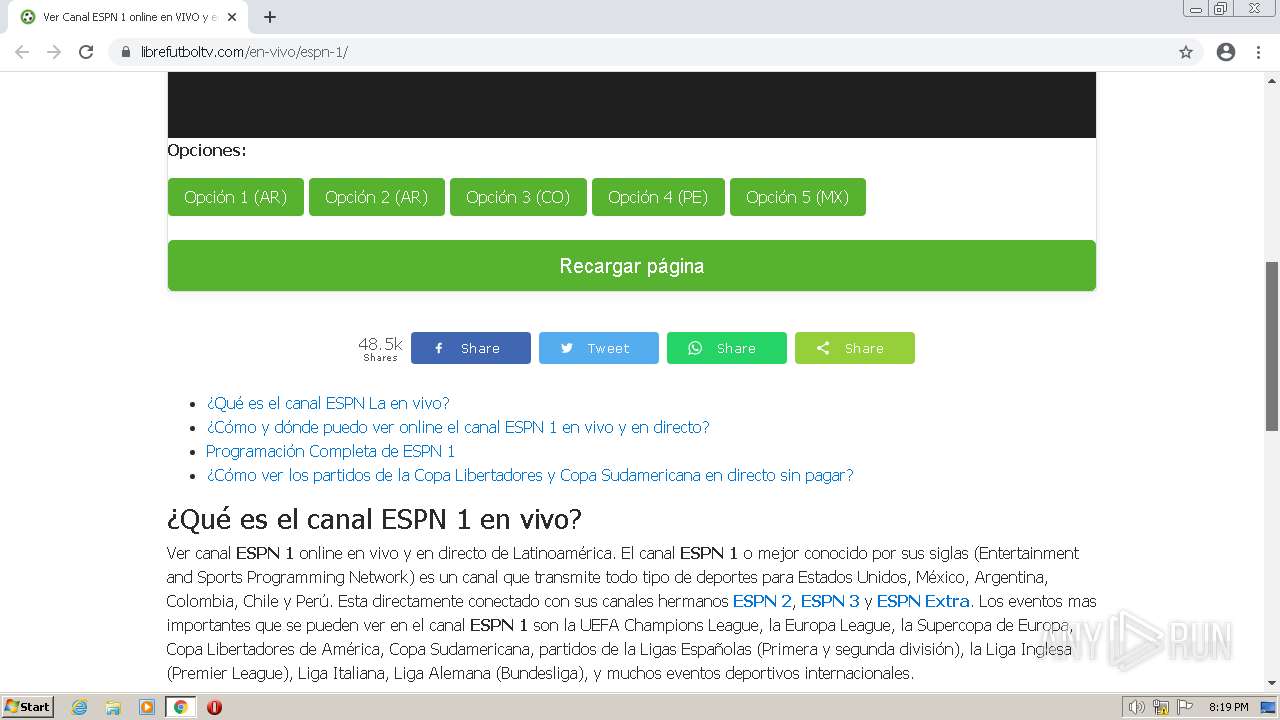Choose Opción 4 (PE) stream
This screenshot has width=1280, height=720.
tap(658, 197)
